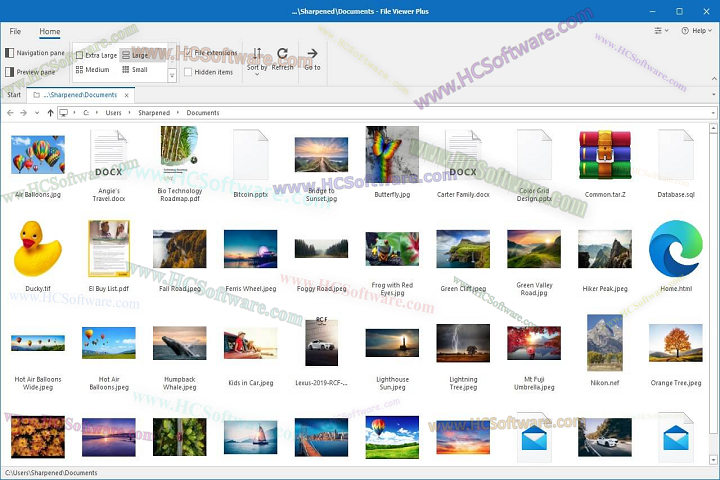The height and width of the screenshot is (480, 720).
Task: Select Extra Large icon view
Action: click(x=96, y=55)
